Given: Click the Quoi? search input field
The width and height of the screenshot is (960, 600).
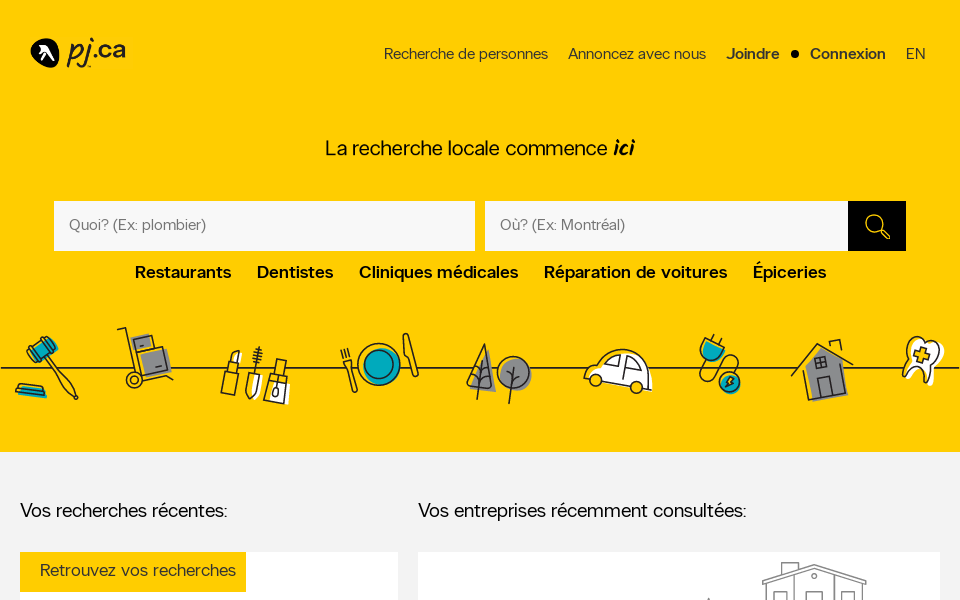Looking at the screenshot, I should 264,226.
